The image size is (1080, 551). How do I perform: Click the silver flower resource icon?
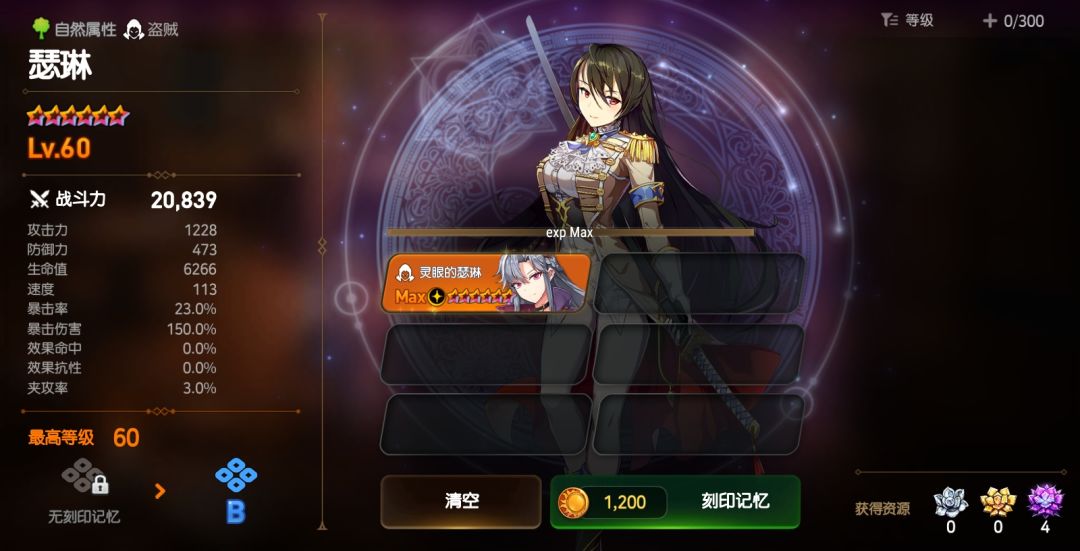coord(951,501)
